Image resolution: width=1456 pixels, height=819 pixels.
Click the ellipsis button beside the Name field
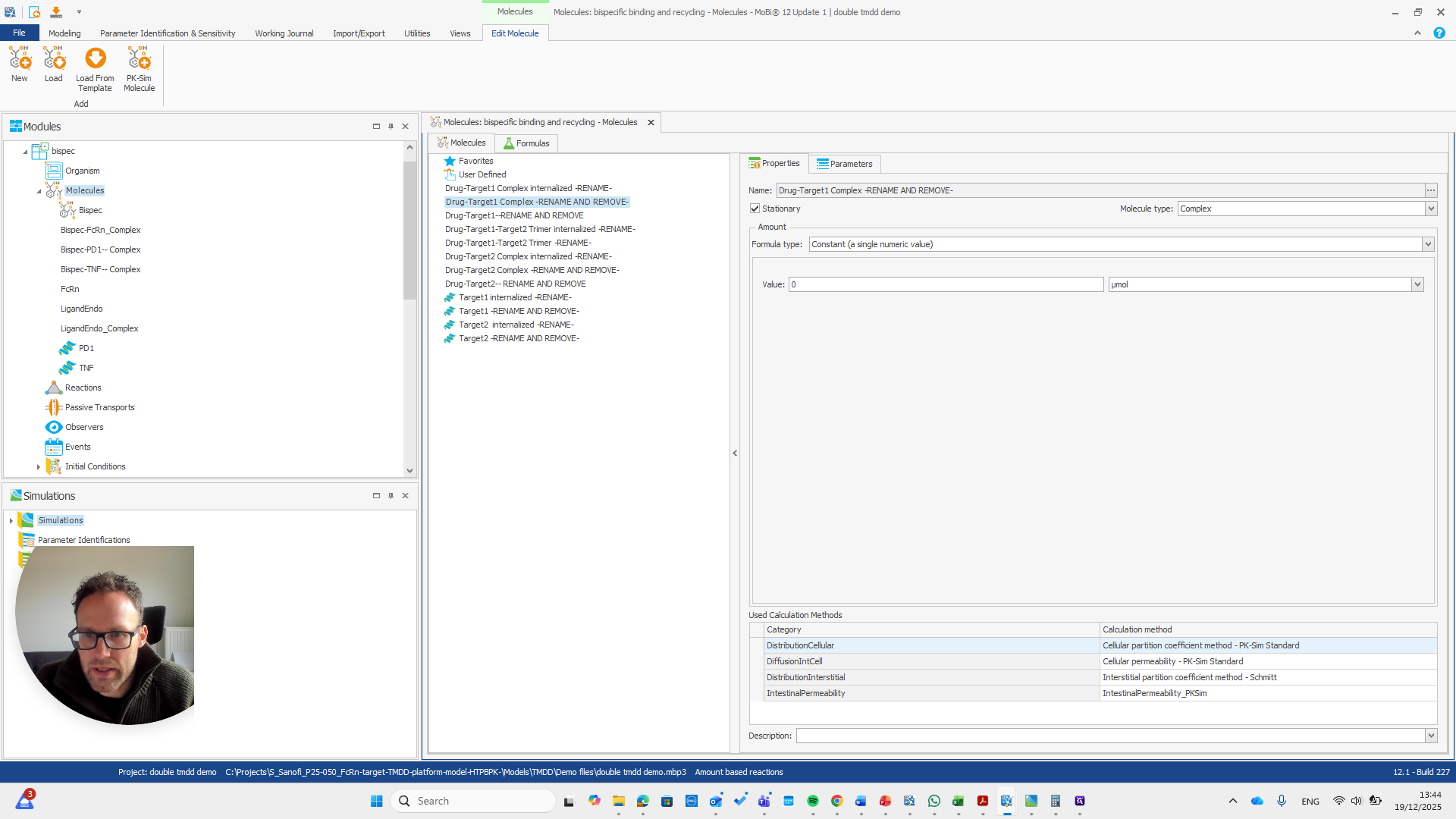[x=1430, y=190]
